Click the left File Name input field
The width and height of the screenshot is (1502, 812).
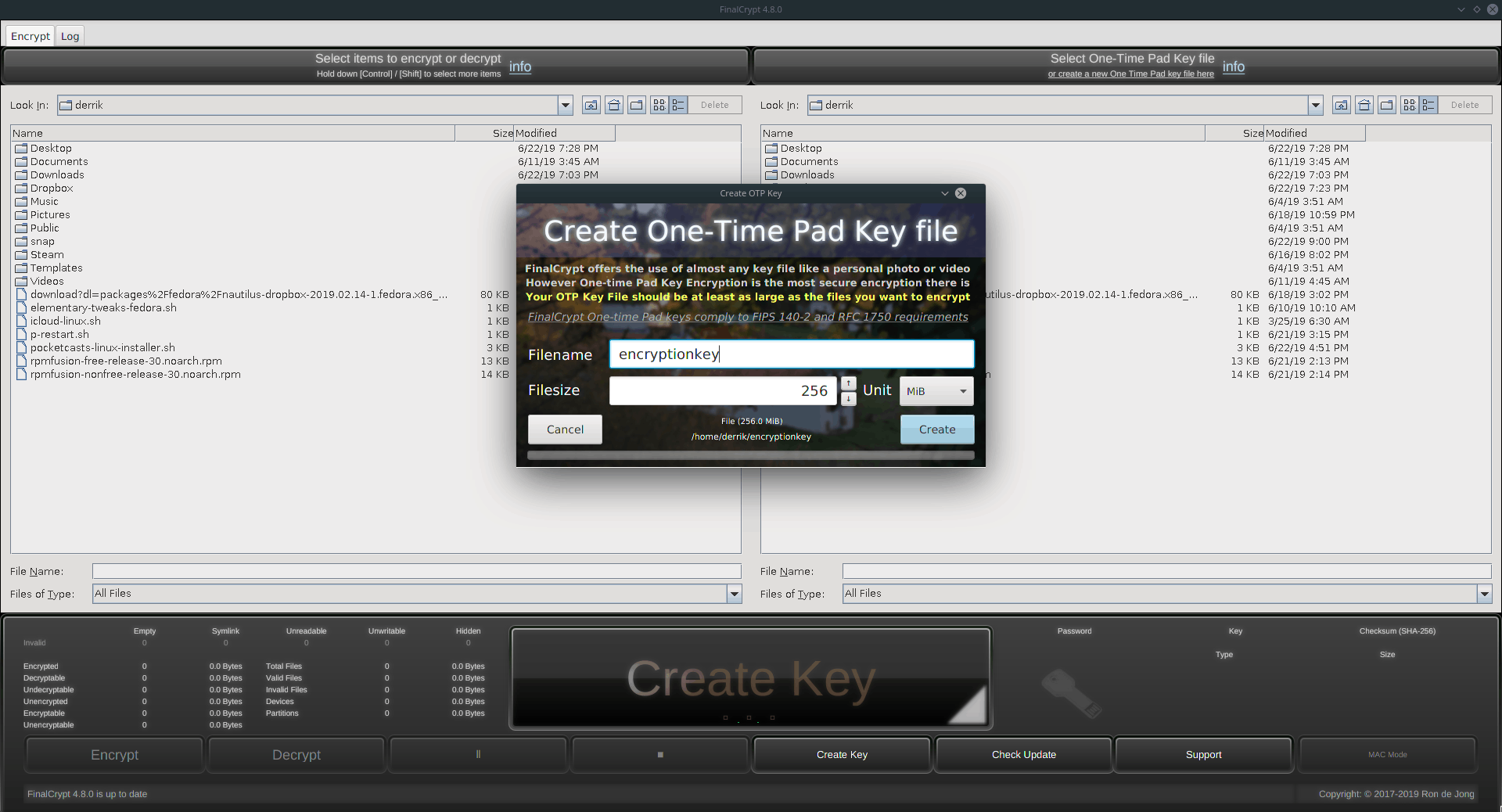pos(416,571)
